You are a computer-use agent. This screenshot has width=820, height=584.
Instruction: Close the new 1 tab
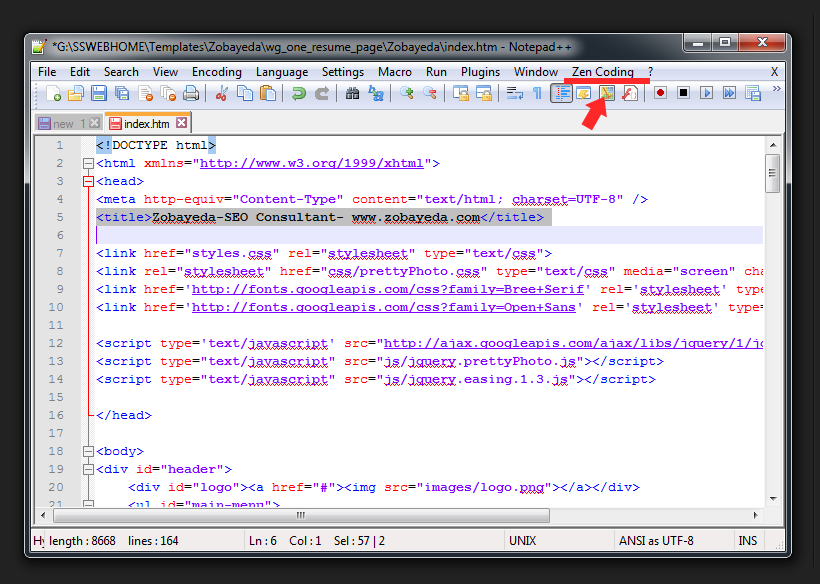pyautogui.click(x=94, y=123)
